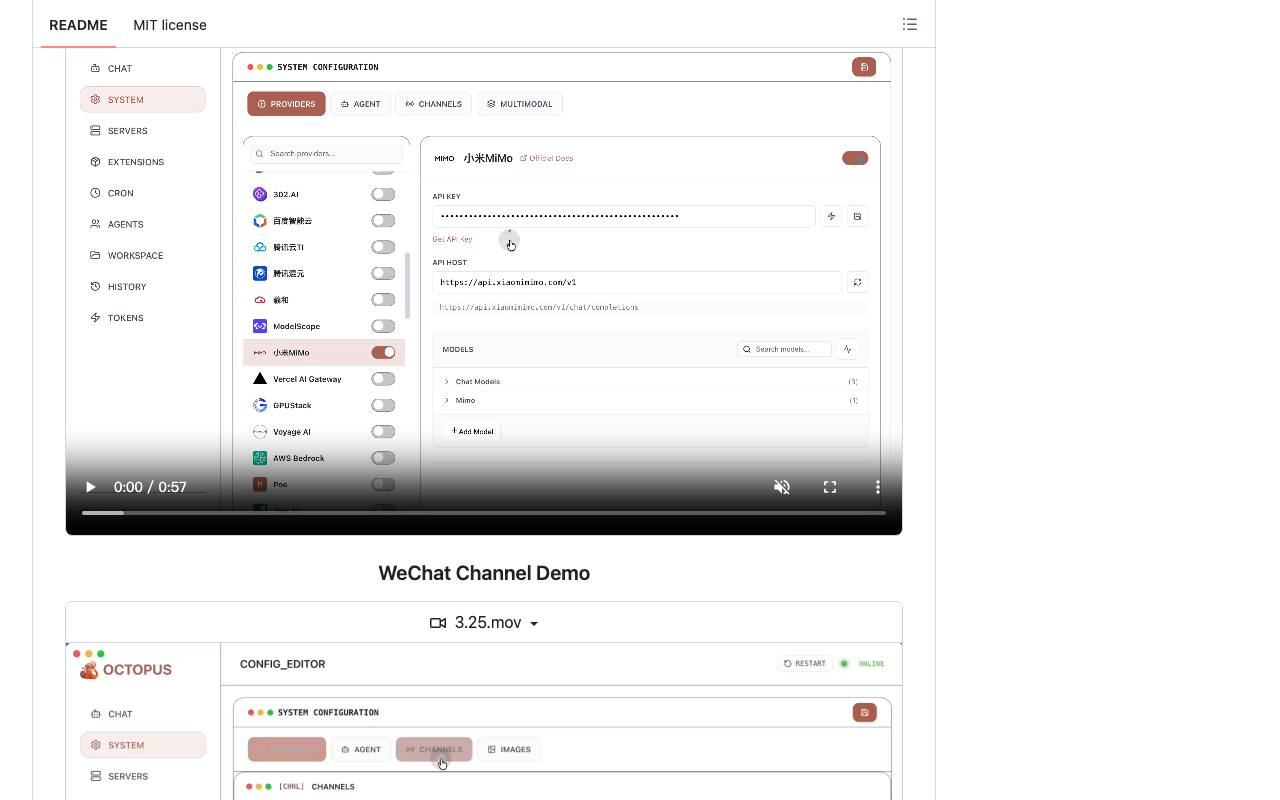Click the ONLINE status text
Image resolution: width=1280 pixels, height=800 pixels.
[871, 664]
